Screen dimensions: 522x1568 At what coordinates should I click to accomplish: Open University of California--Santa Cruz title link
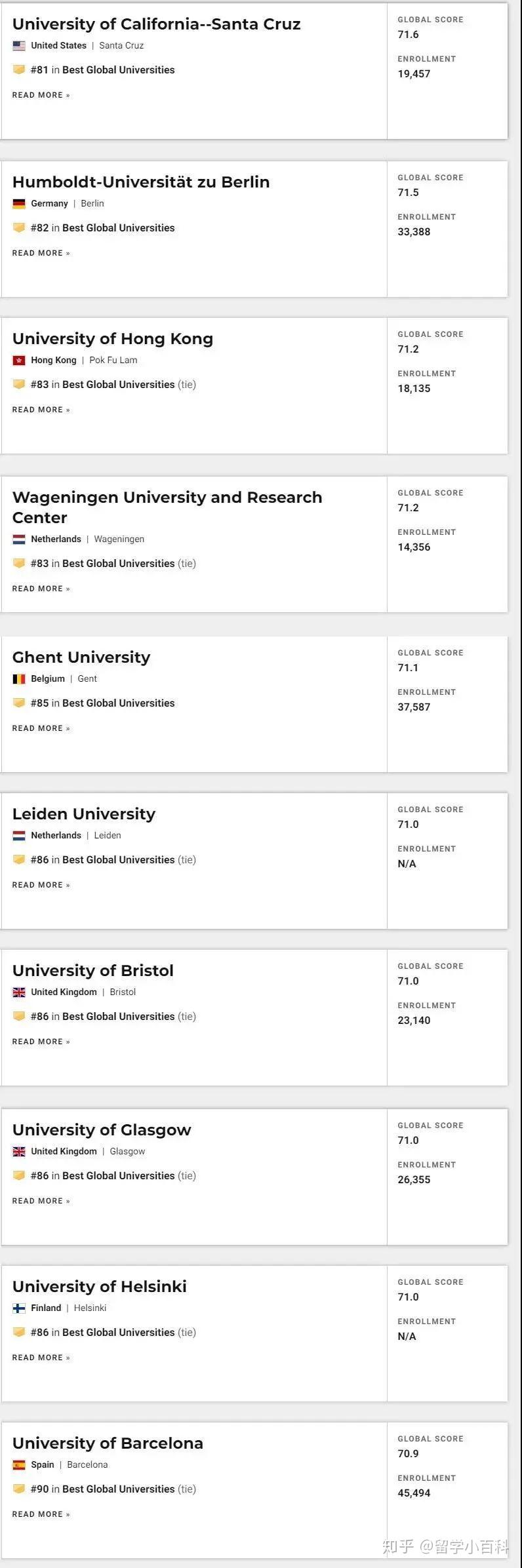(156, 24)
